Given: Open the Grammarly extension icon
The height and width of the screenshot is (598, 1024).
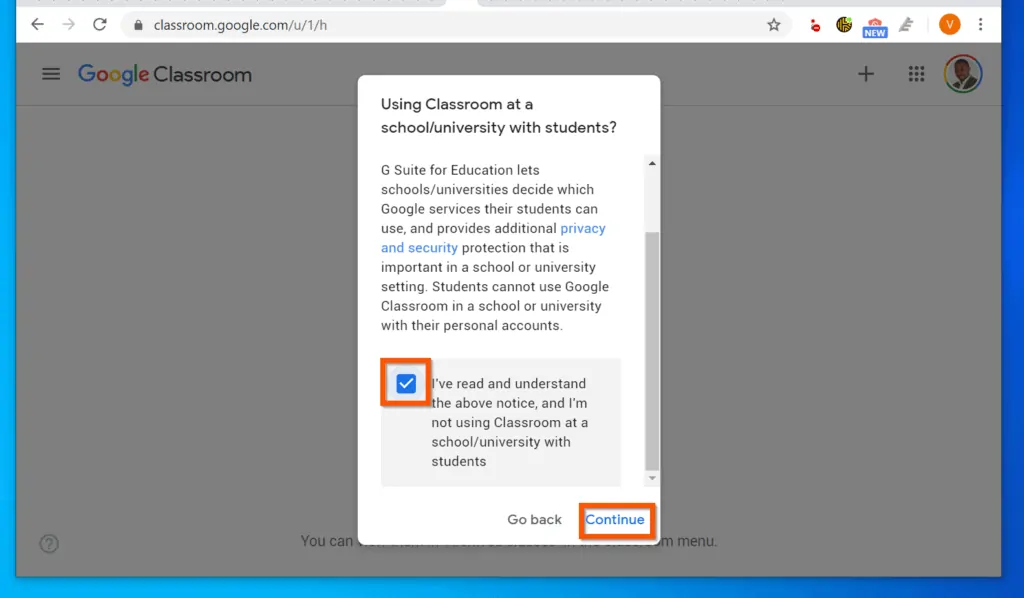Looking at the screenshot, I should click(905, 24).
